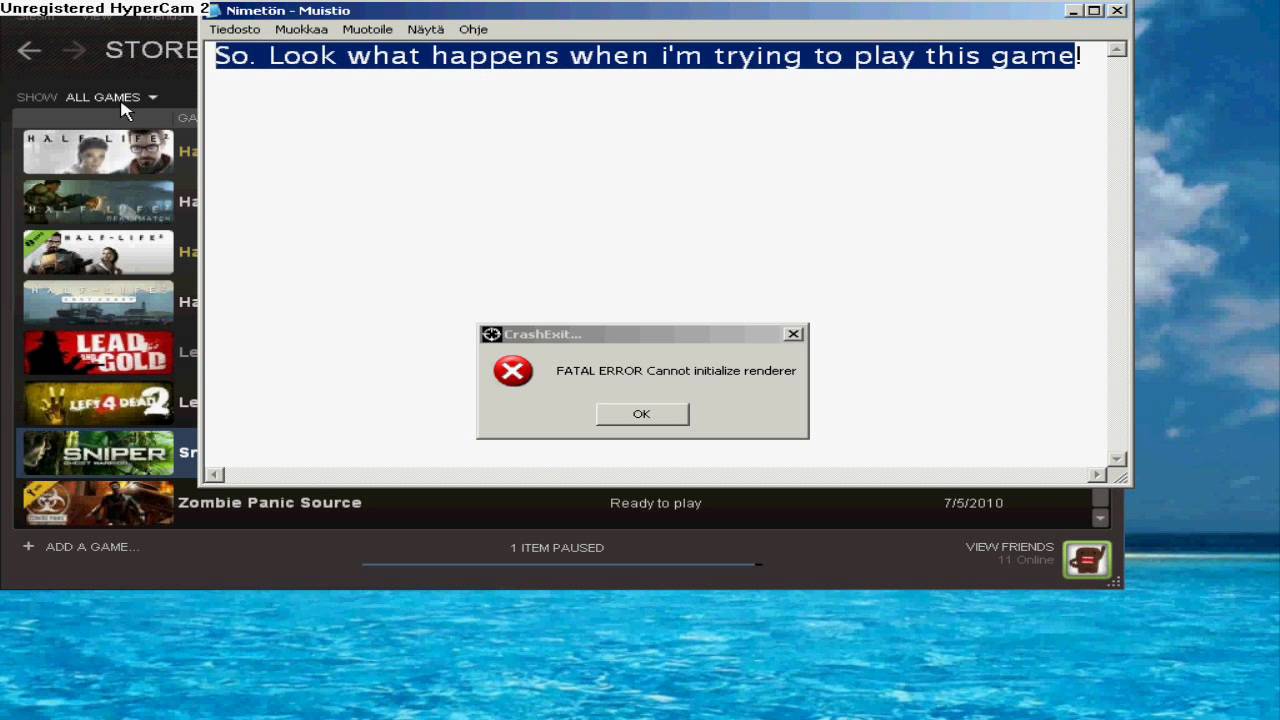Viewport: 1280px width, 720px height.
Task: Click the red error icon in the dialog
Action: [513, 371]
